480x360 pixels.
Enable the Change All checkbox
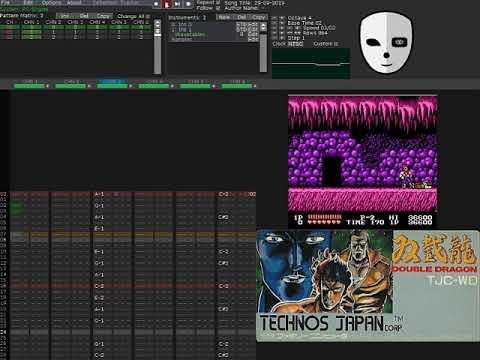click(148, 16)
